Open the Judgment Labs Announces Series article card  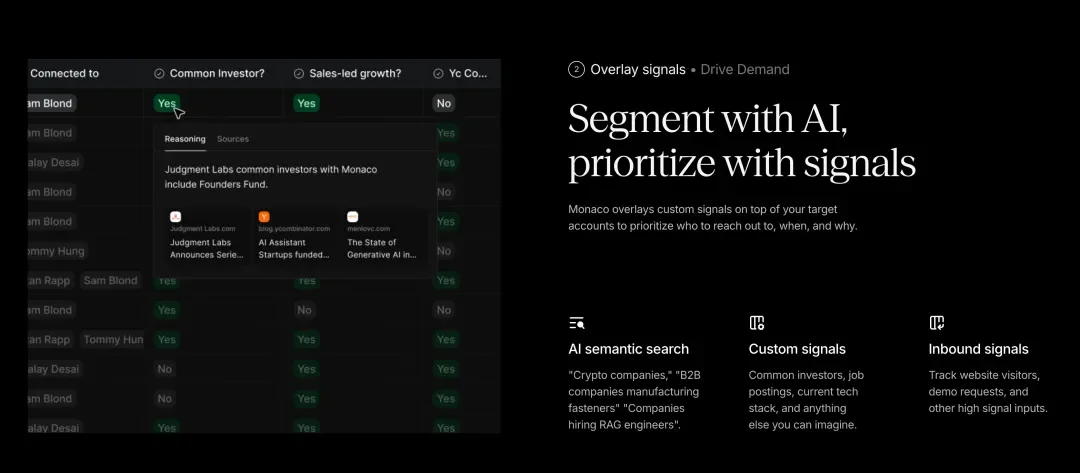(x=207, y=236)
